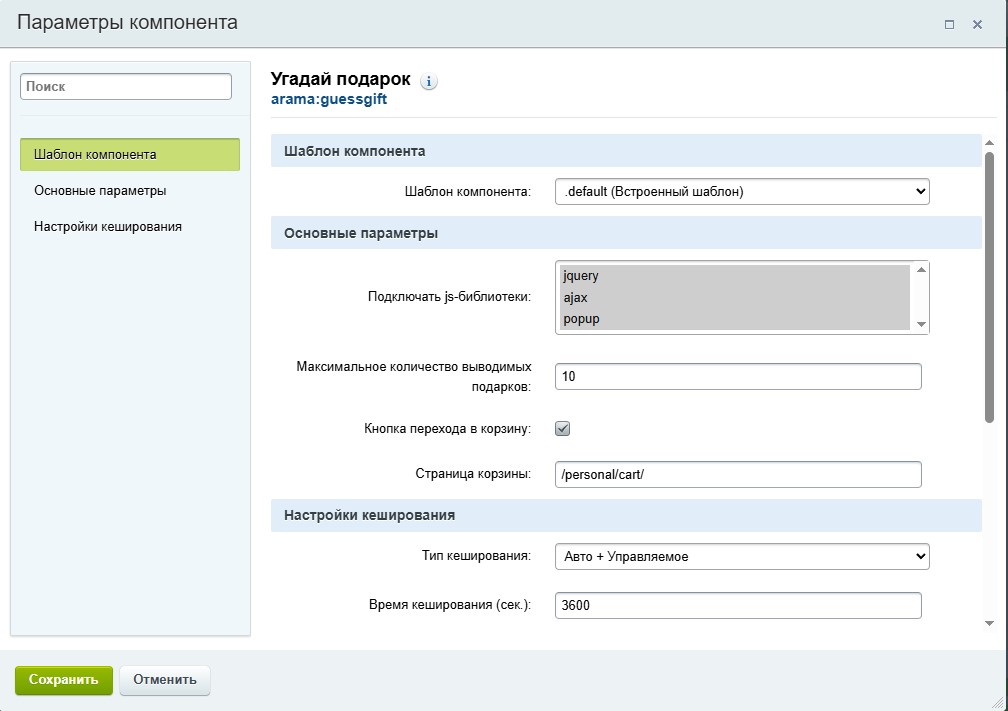Click the Страница корзины input field
The image size is (1008, 711).
coord(737,474)
